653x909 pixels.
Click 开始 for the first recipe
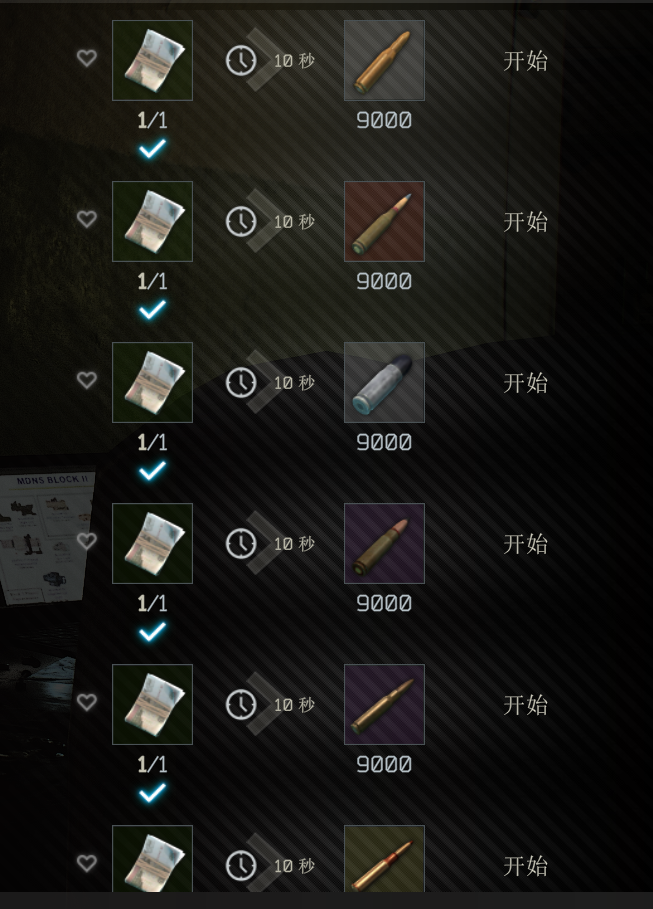pyautogui.click(x=525, y=61)
